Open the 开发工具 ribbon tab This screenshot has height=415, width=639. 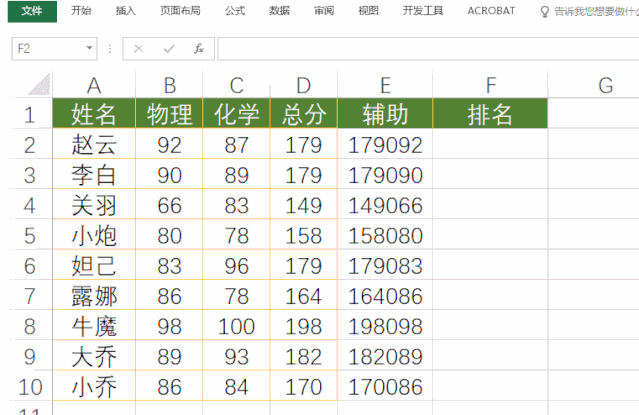[x=423, y=11]
